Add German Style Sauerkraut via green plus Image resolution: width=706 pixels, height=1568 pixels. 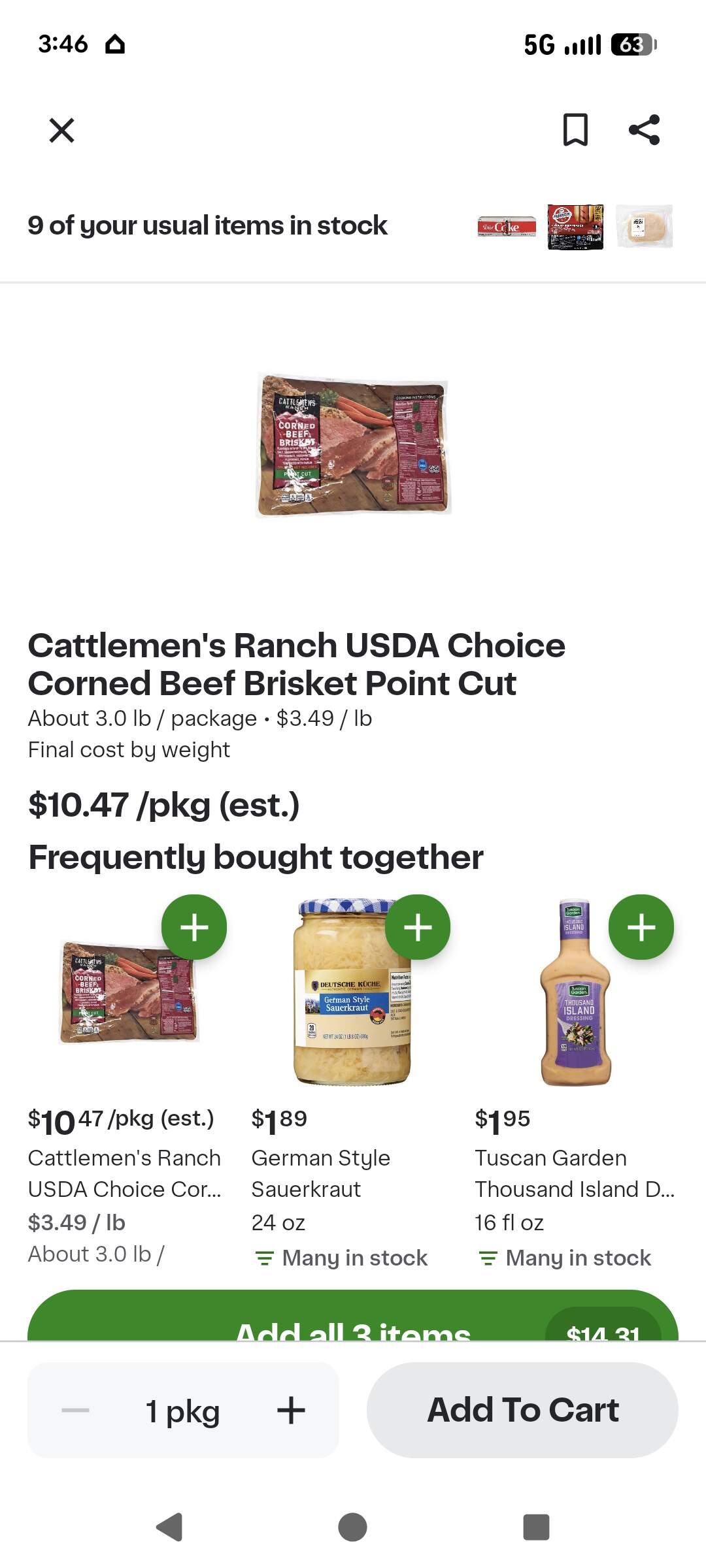point(418,927)
